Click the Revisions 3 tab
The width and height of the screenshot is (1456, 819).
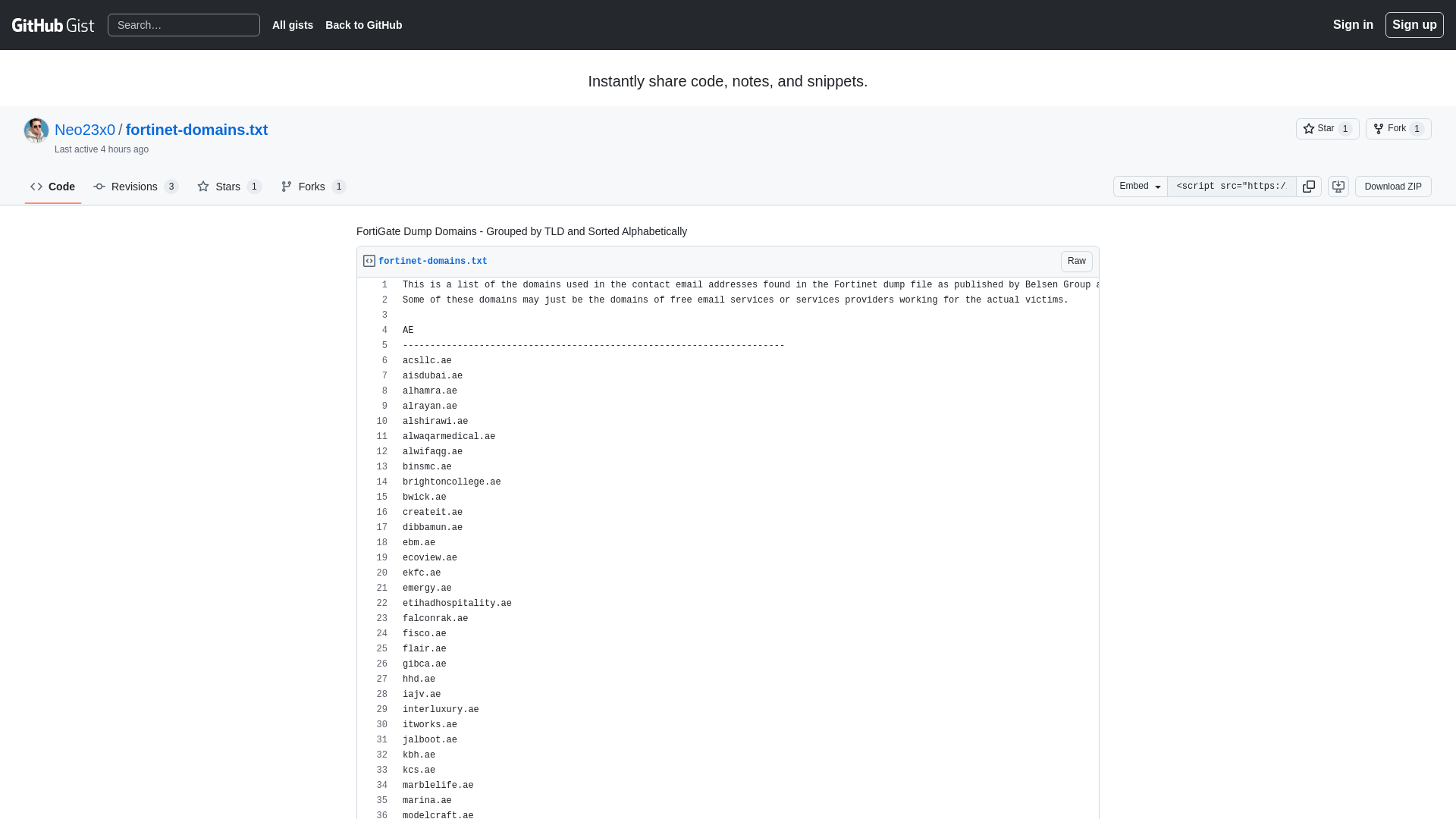click(136, 186)
